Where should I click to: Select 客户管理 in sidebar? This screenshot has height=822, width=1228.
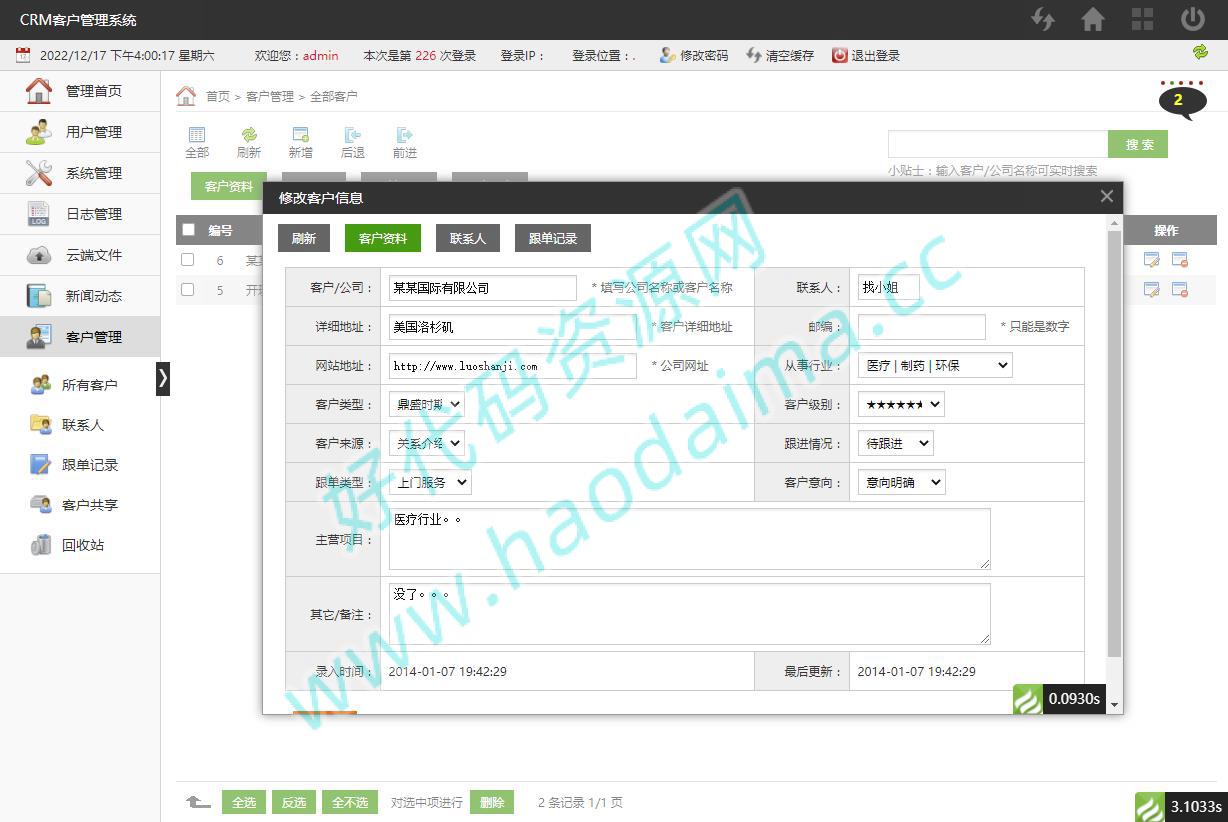80,337
